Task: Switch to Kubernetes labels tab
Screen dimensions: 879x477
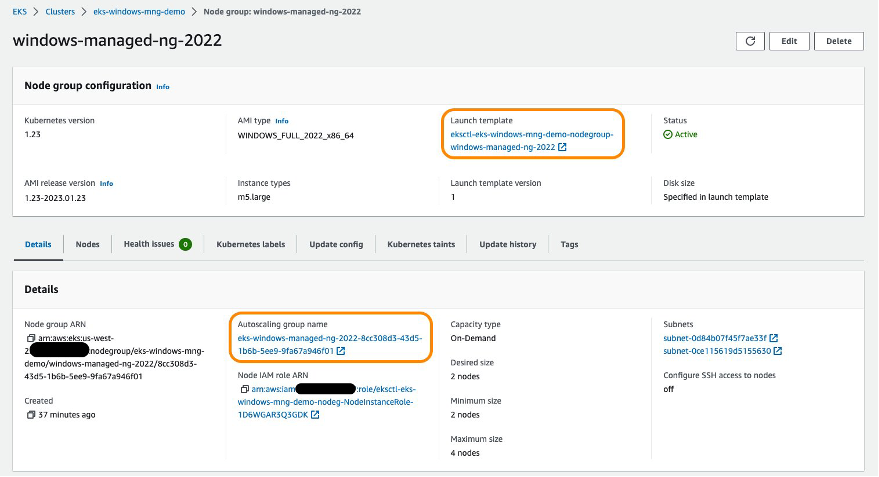Action: [251, 245]
